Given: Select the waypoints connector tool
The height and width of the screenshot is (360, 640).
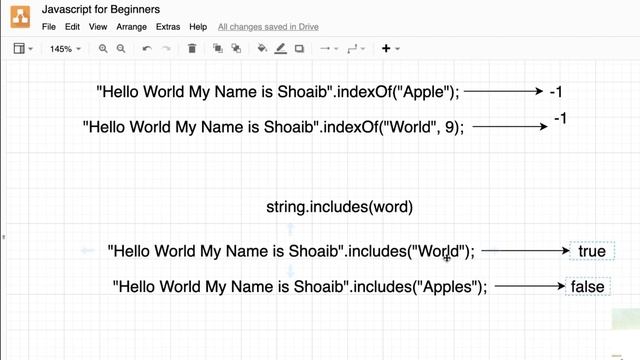Looking at the screenshot, I should (x=352, y=49).
